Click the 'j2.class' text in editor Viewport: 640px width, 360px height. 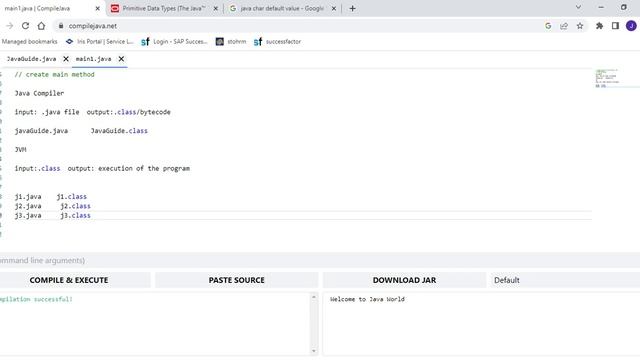pyautogui.click(x=76, y=206)
